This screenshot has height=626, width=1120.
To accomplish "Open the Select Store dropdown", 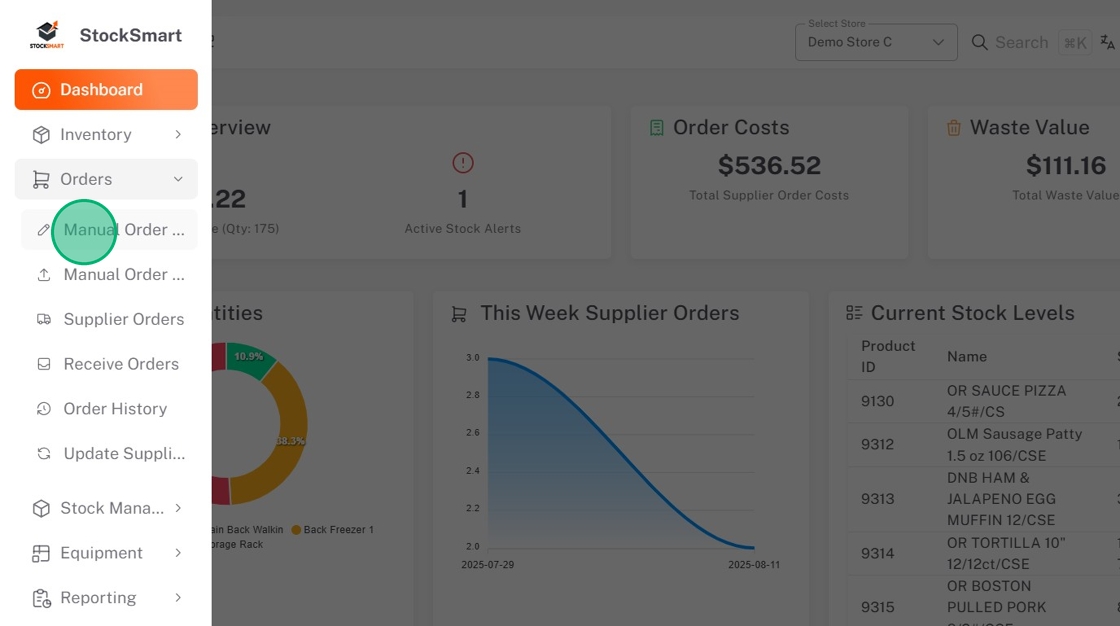I will tap(876, 42).
